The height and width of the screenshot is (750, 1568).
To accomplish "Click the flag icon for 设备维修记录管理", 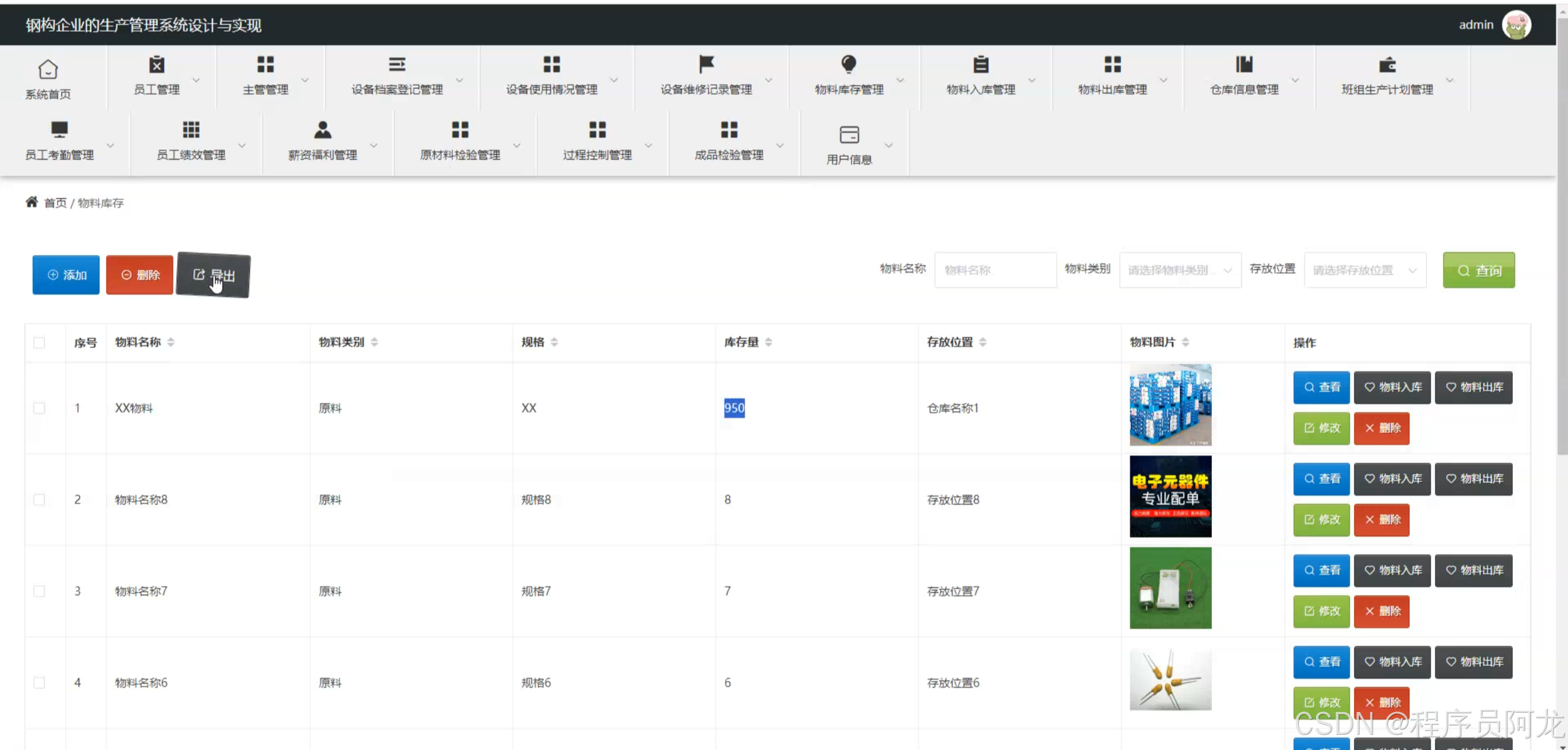I will click(706, 64).
